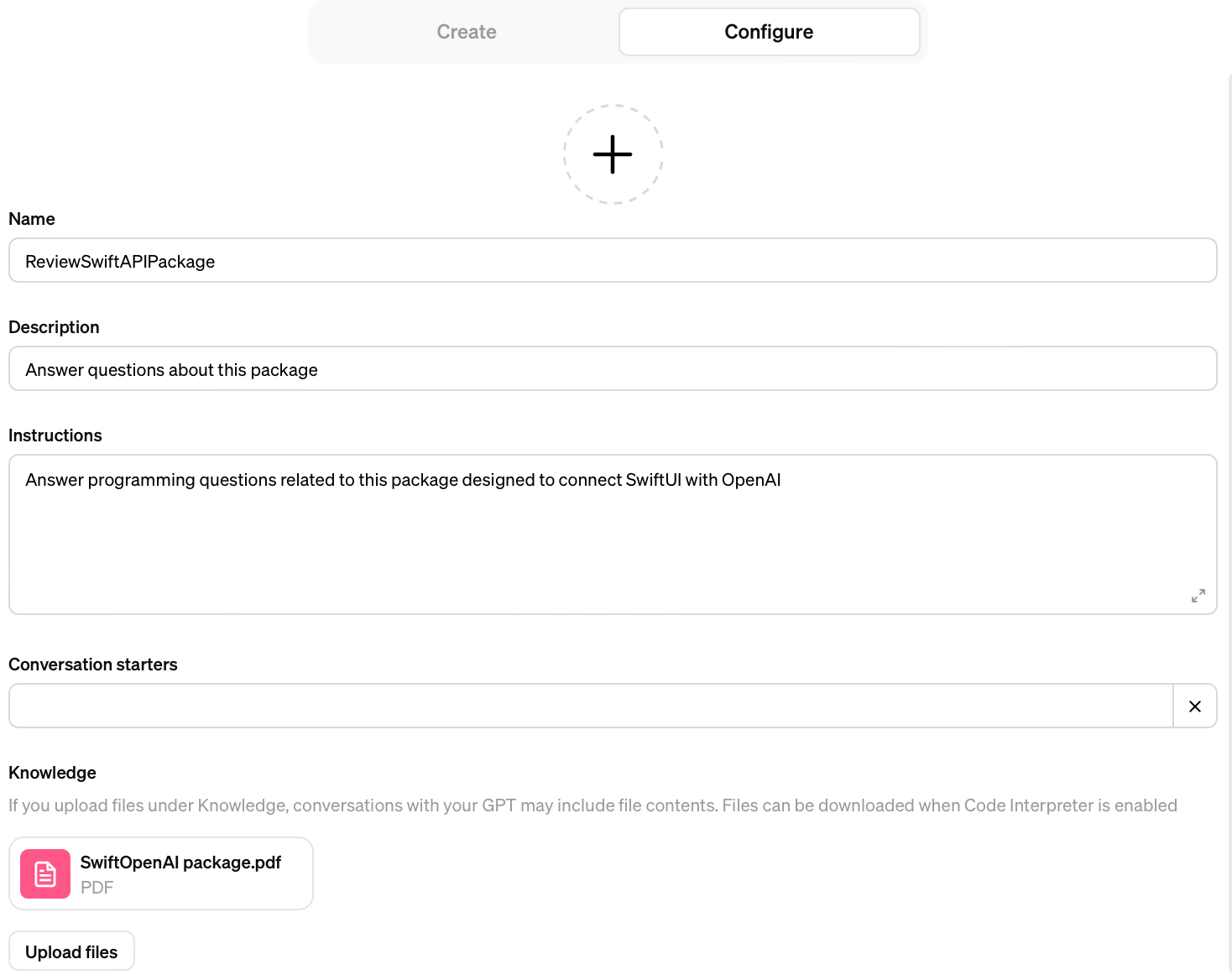Click the pink PDF document icon
Image resolution: width=1232 pixels, height=980 pixels.
45,873
